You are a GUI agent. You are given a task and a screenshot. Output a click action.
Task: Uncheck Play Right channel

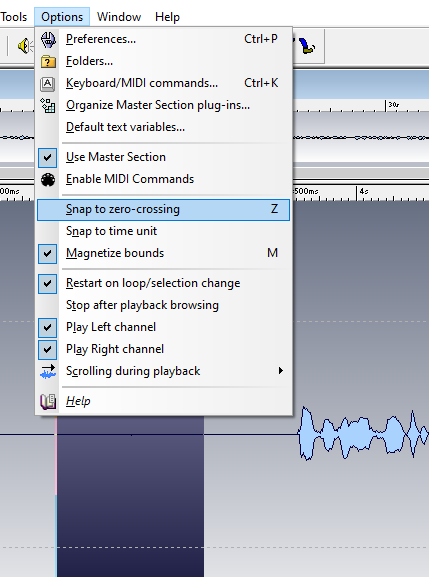[x=163, y=350]
